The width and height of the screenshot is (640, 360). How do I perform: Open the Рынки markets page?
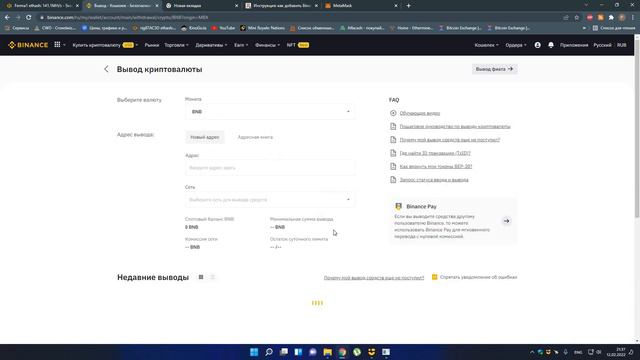[x=151, y=45]
